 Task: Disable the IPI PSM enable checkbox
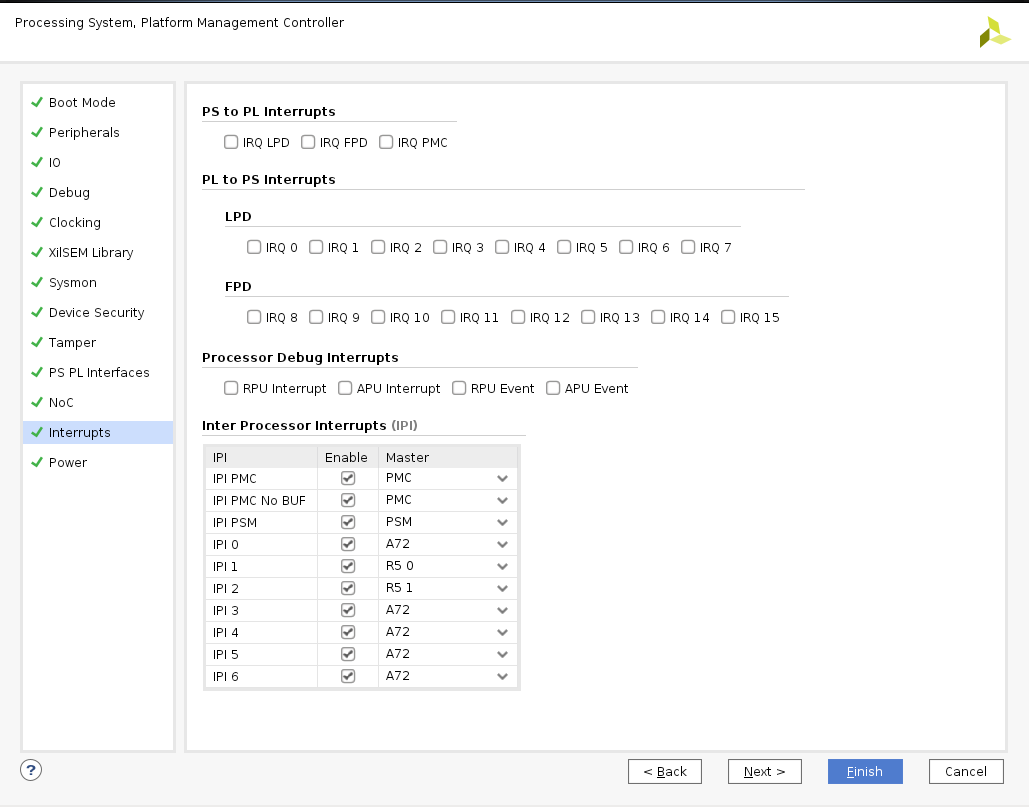click(348, 522)
